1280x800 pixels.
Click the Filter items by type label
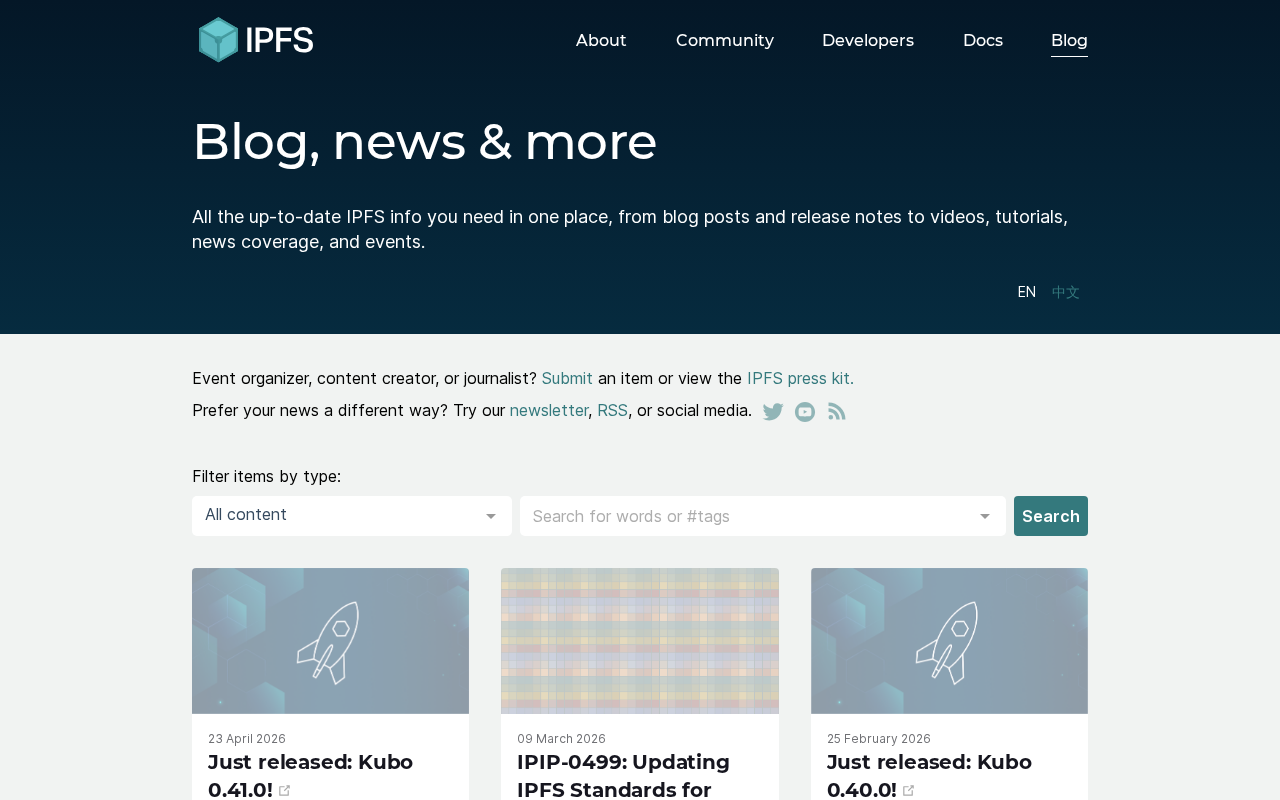pos(266,476)
